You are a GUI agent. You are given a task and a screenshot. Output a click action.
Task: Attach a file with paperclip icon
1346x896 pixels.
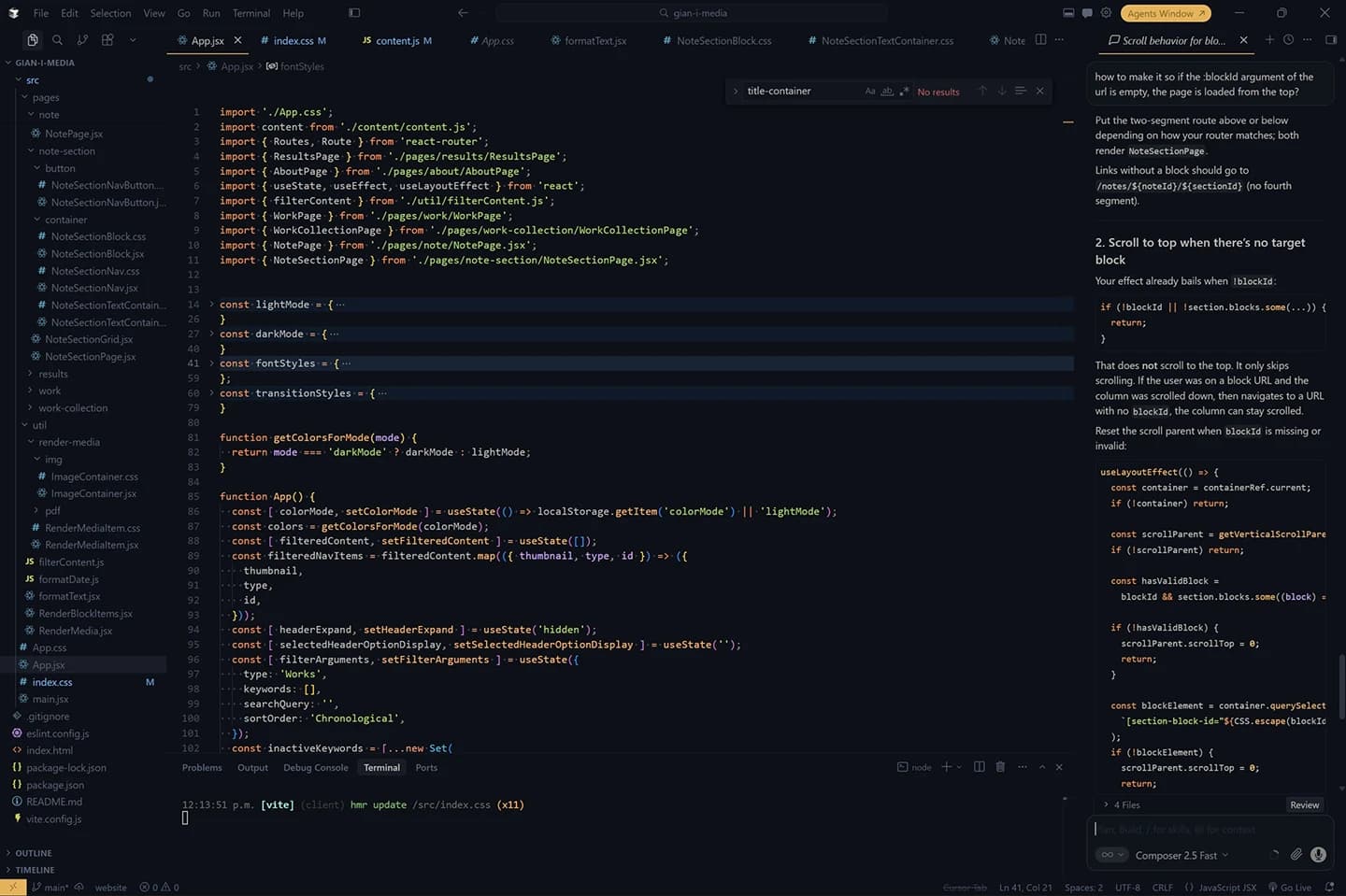click(x=1296, y=854)
